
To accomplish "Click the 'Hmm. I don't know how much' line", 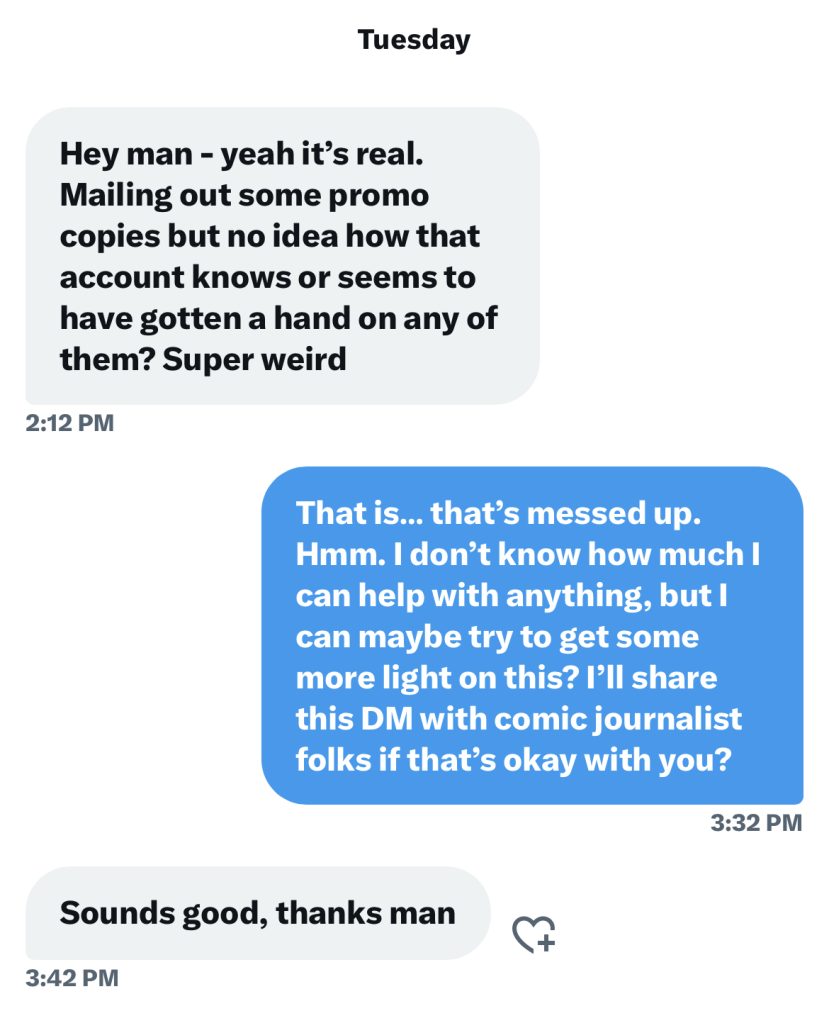I will click(x=527, y=554).
